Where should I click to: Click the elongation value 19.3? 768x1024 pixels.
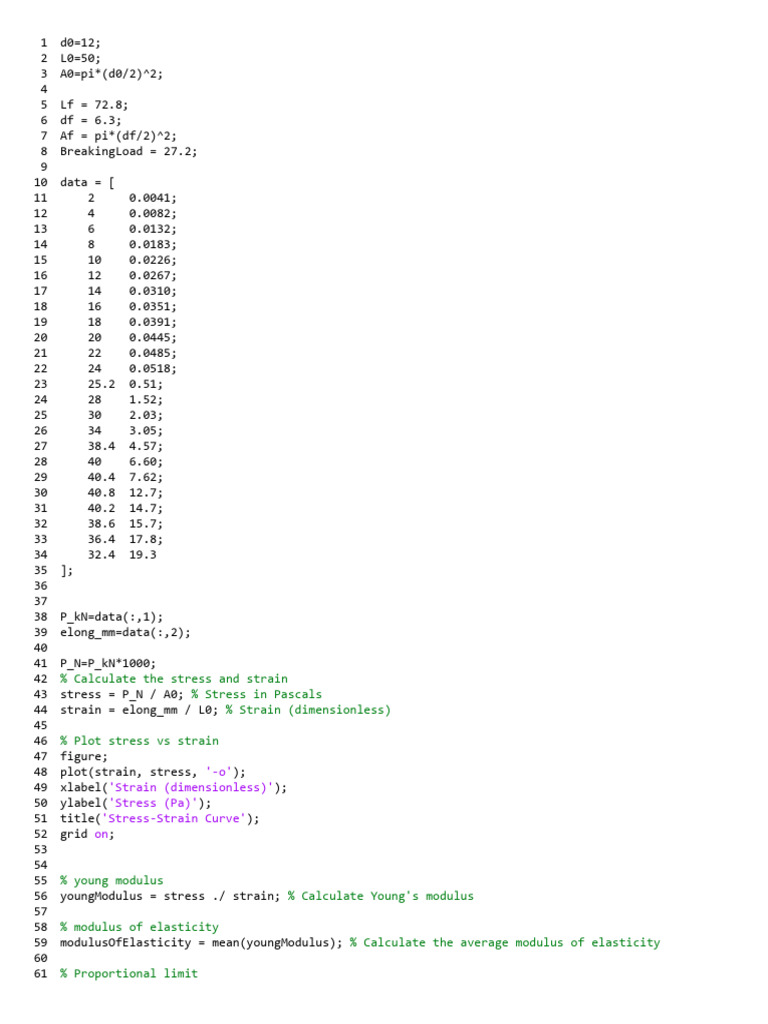click(x=143, y=555)
